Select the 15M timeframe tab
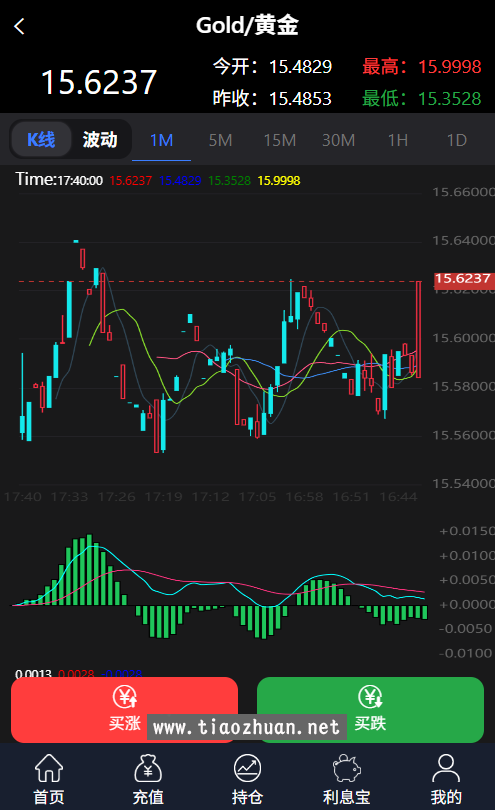495x810 pixels. 280,140
